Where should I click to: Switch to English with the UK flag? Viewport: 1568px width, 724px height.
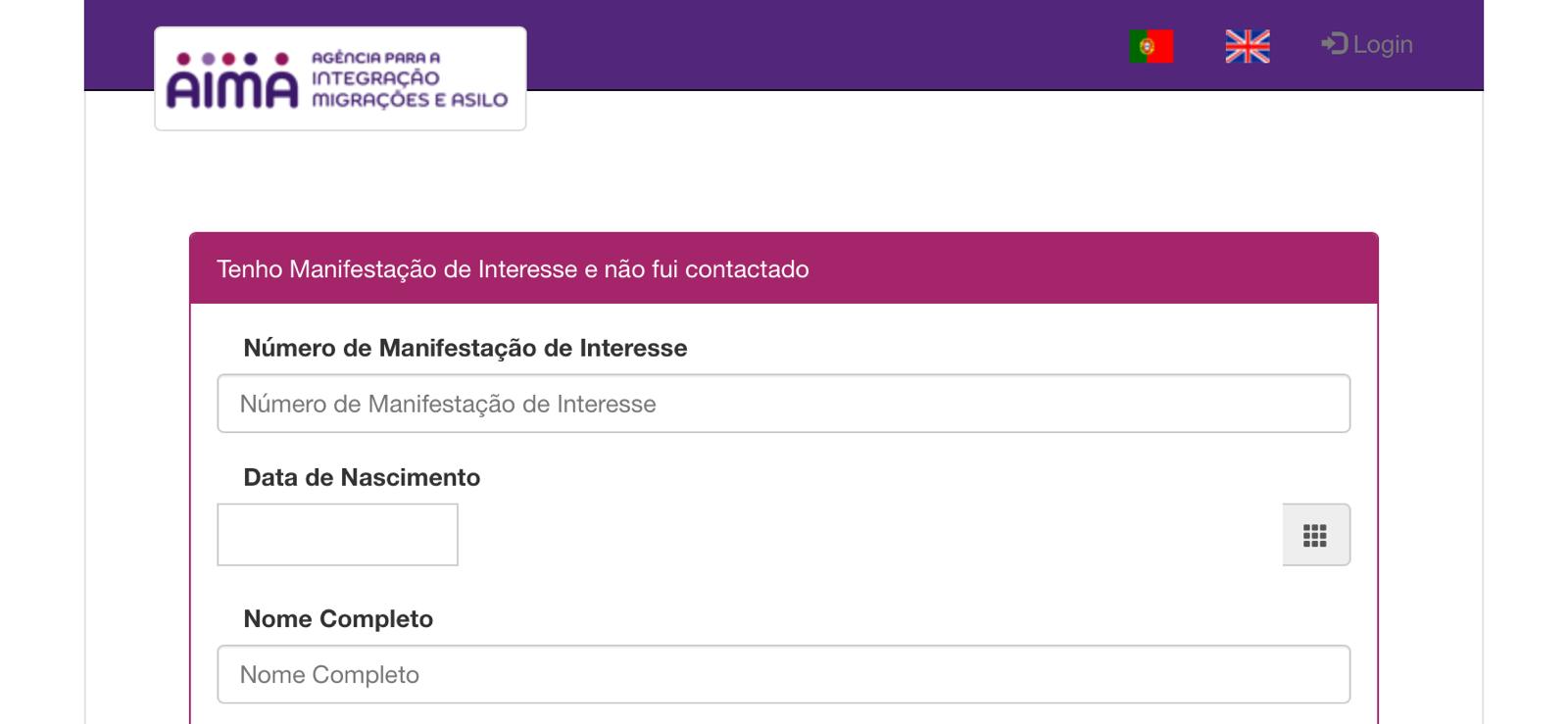[1247, 46]
